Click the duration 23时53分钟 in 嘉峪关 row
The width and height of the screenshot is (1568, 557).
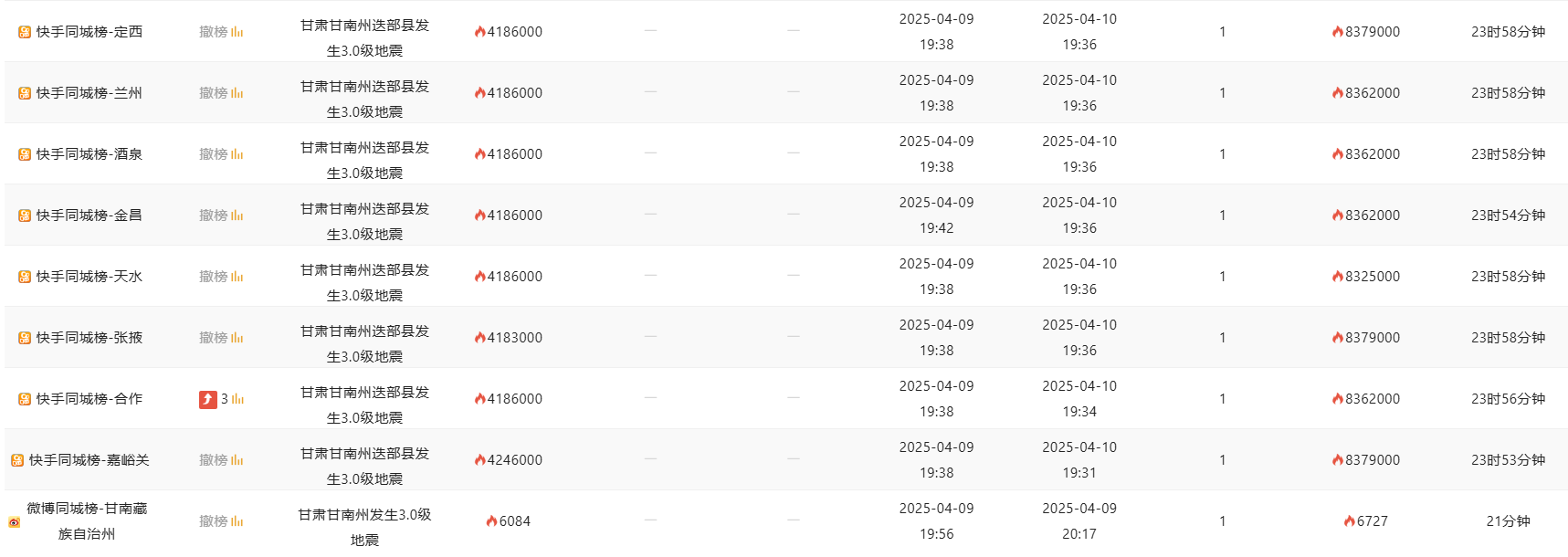[x=1508, y=460]
